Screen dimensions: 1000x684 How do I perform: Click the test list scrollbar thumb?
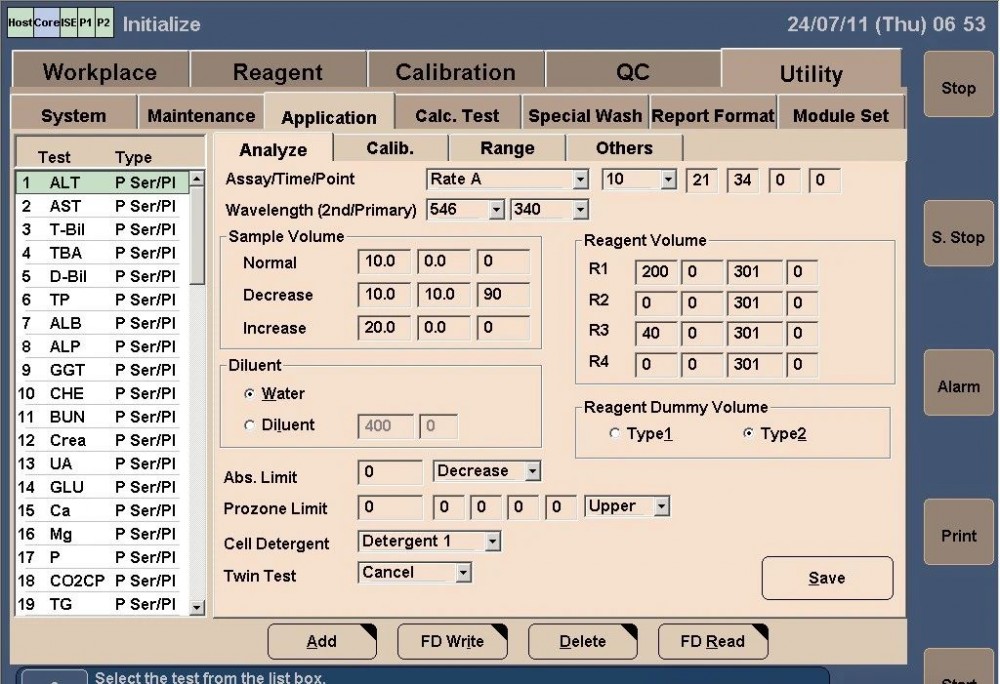tap(197, 236)
